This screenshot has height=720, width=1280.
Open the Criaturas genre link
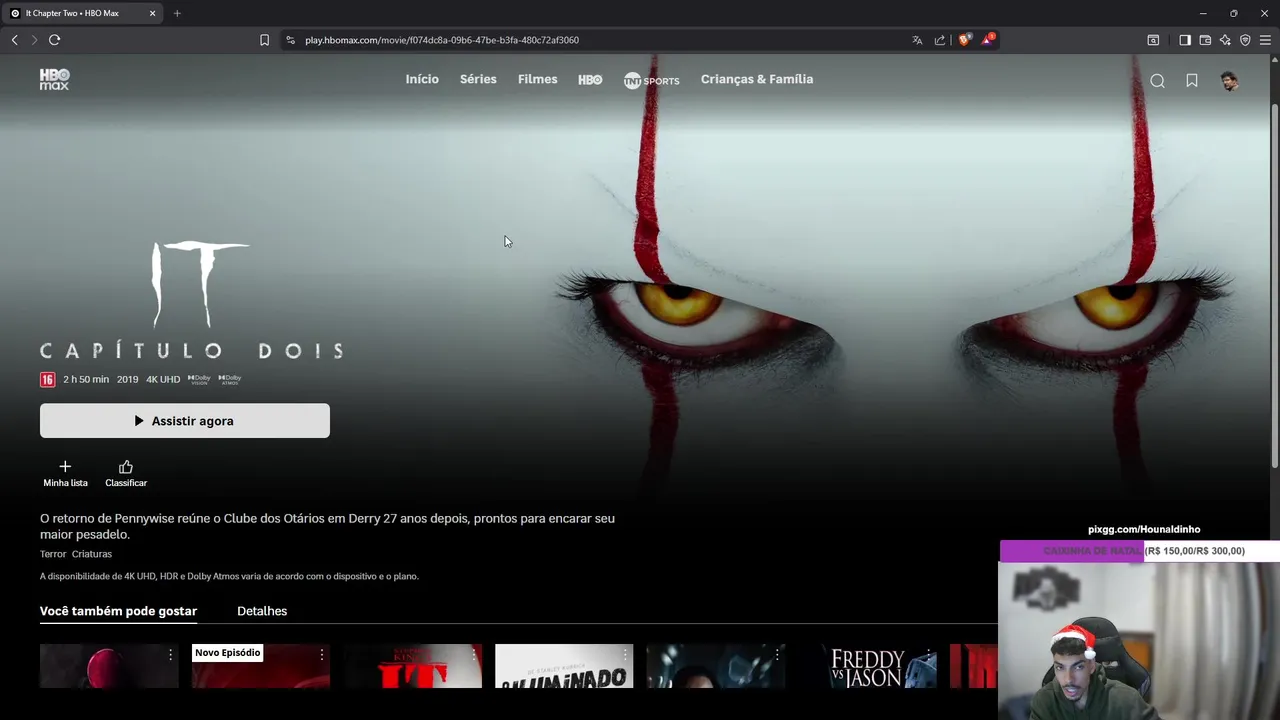92,554
